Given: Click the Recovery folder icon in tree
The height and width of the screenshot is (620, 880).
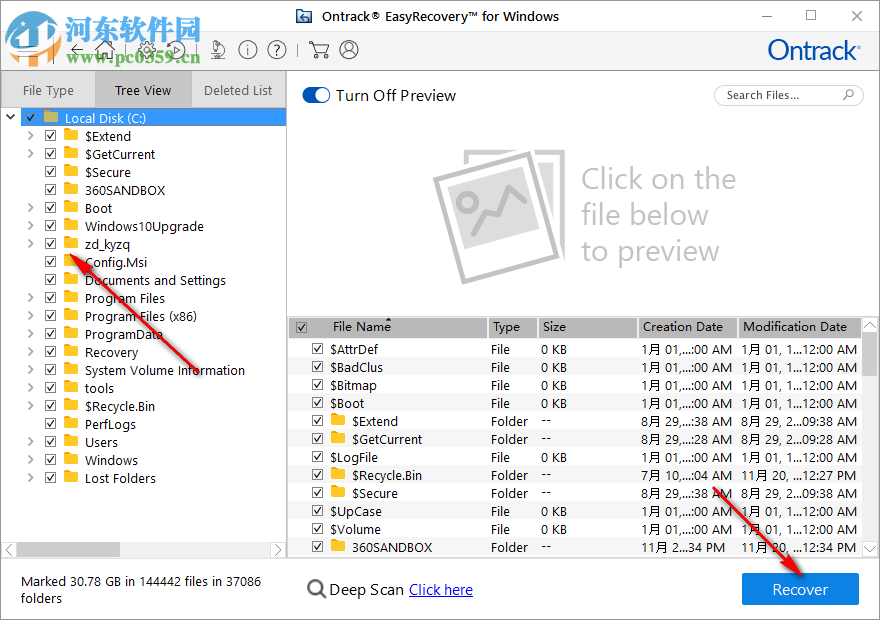Looking at the screenshot, I should click(x=71, y=351).
